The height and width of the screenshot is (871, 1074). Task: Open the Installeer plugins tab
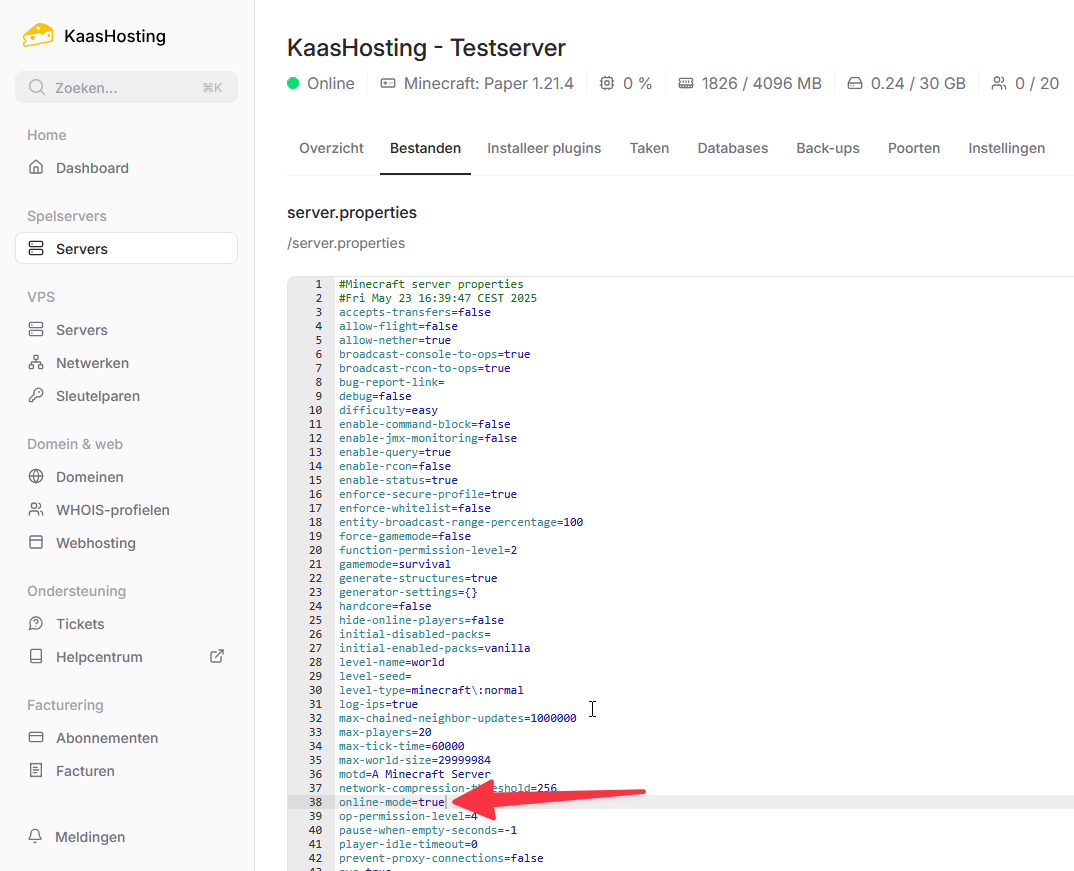point(544,148)
